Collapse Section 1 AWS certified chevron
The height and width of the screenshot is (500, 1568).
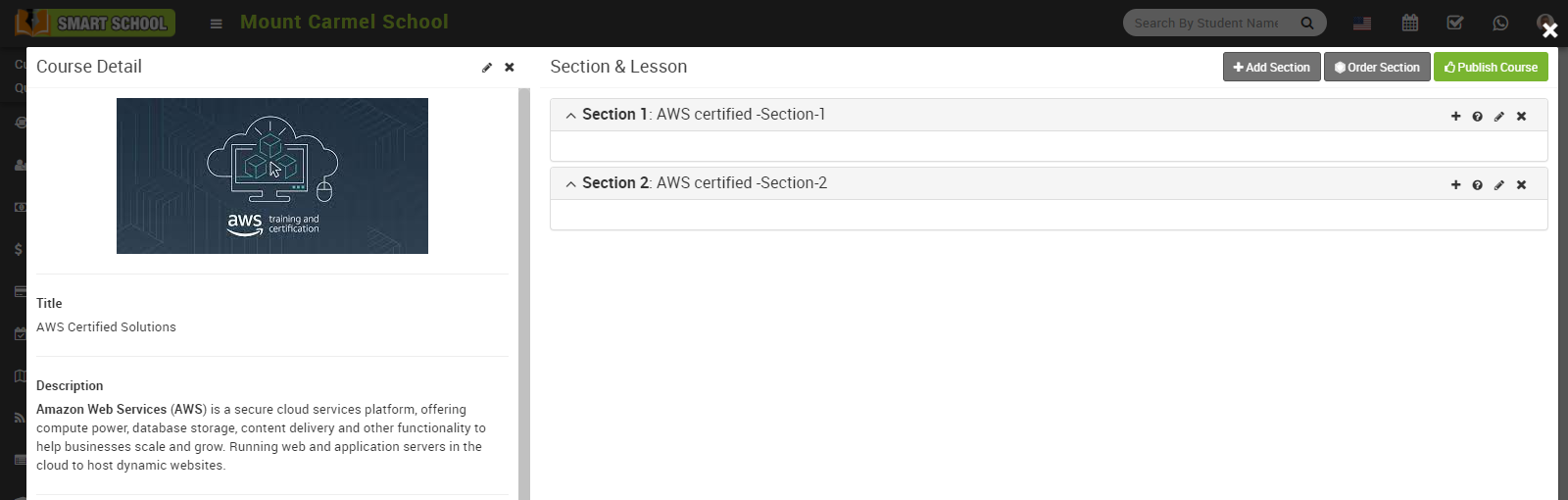coord(570,116)
